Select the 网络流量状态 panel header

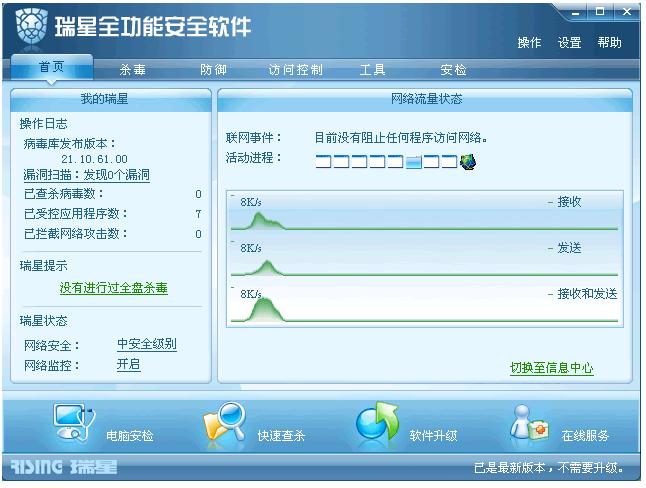(425, 99)
